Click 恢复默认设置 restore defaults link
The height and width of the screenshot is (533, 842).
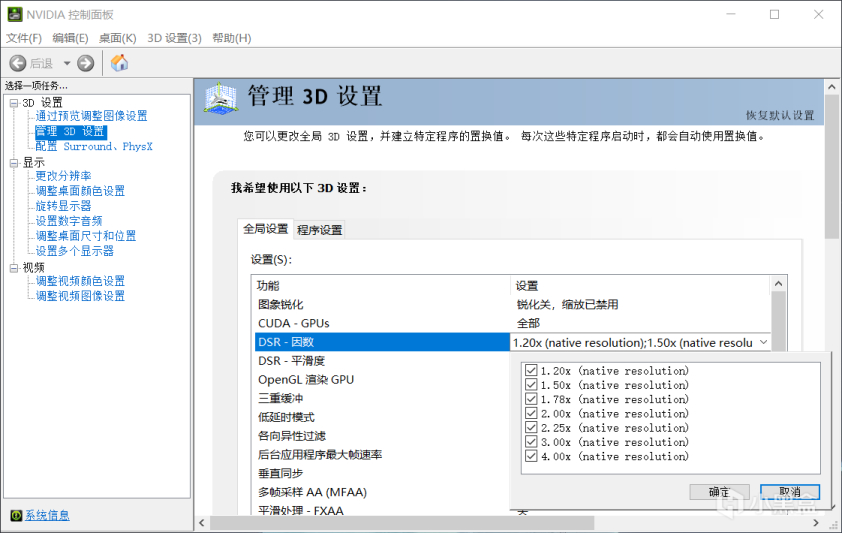click(780, 115)
